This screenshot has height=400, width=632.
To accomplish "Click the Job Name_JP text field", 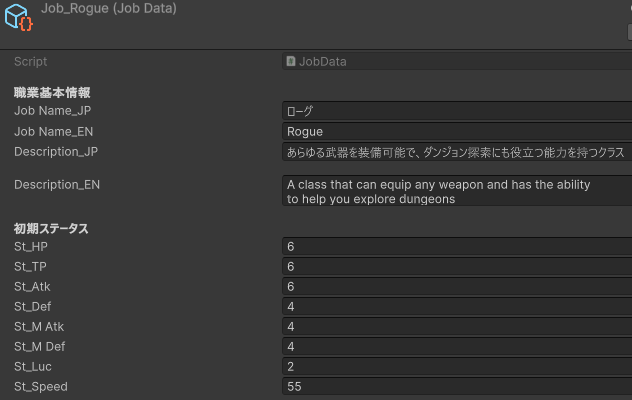I will pos(457,111).
